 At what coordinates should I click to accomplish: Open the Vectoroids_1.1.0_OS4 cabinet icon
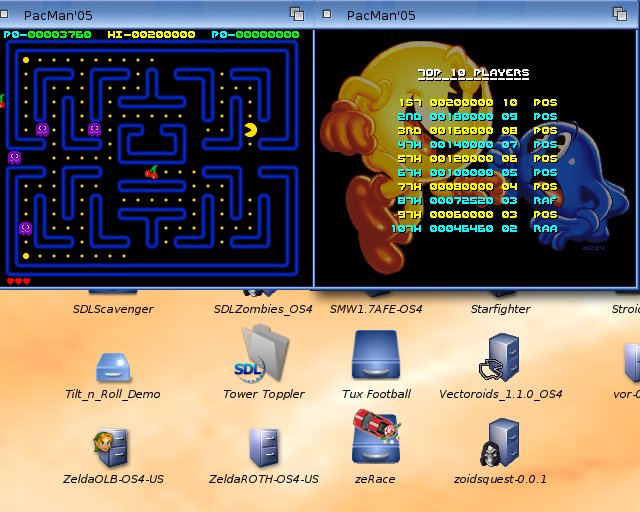click(x=500, y=358)
